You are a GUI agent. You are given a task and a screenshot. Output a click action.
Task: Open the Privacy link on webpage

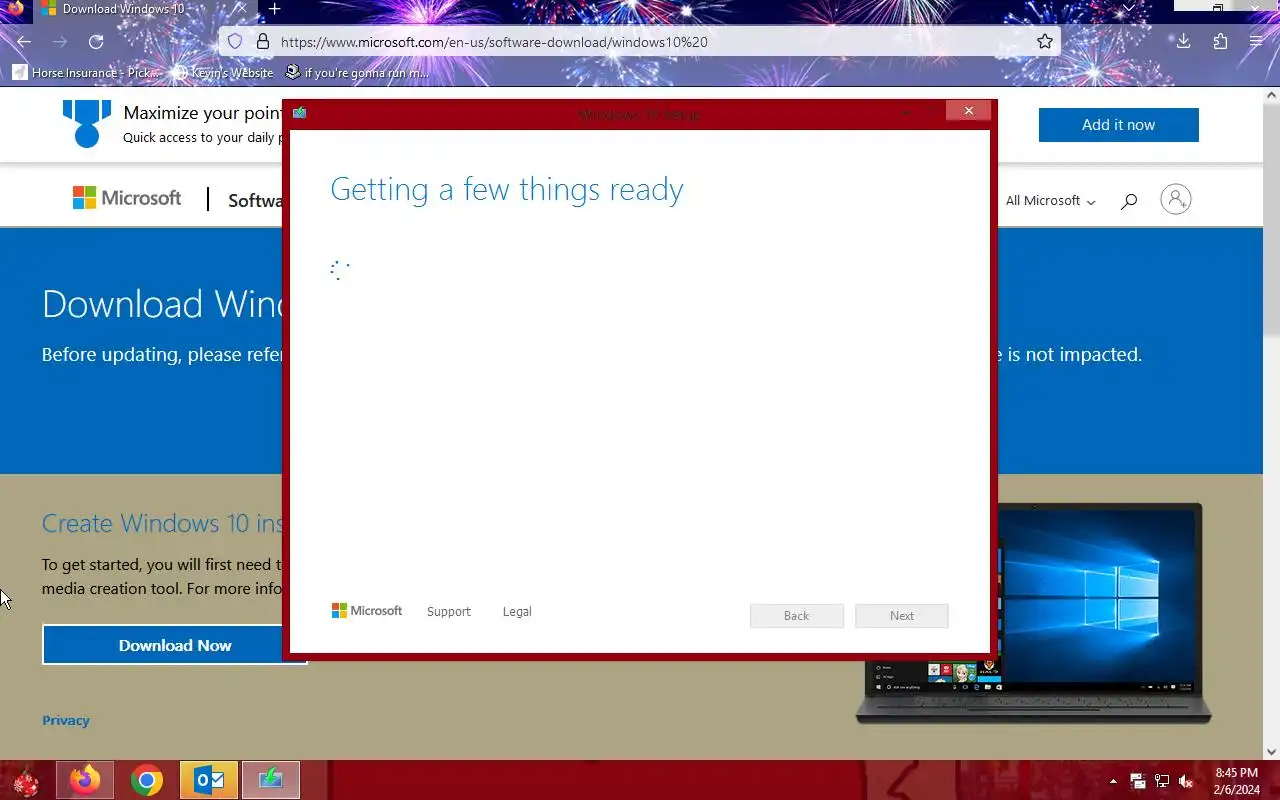tap(66, 720)
